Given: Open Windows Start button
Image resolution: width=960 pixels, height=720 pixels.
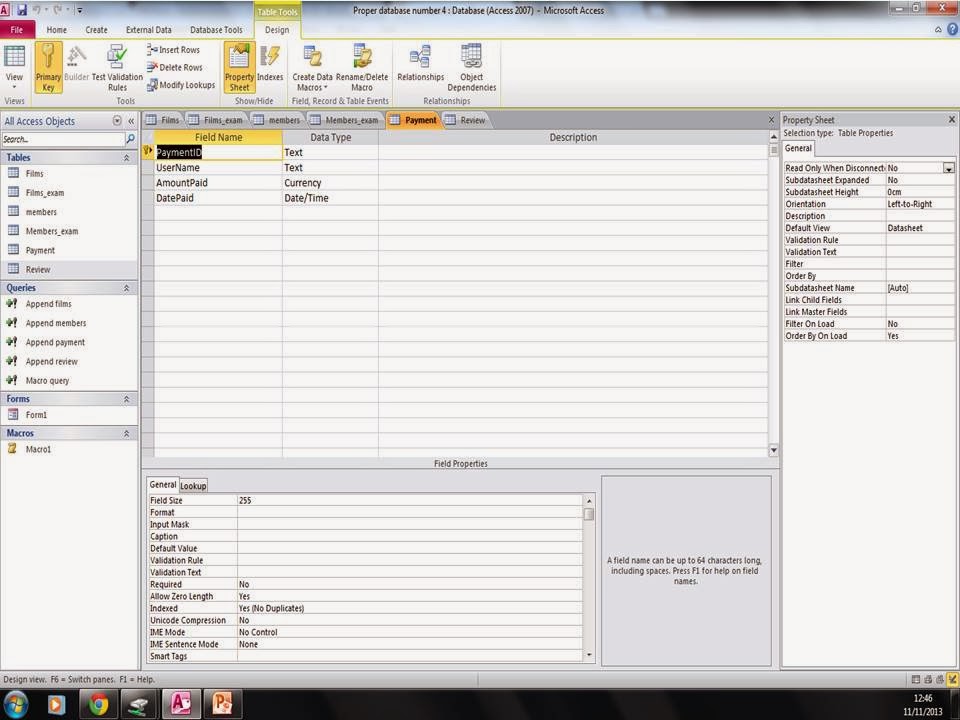Looking at the screenshot, I should click(16, 704).
